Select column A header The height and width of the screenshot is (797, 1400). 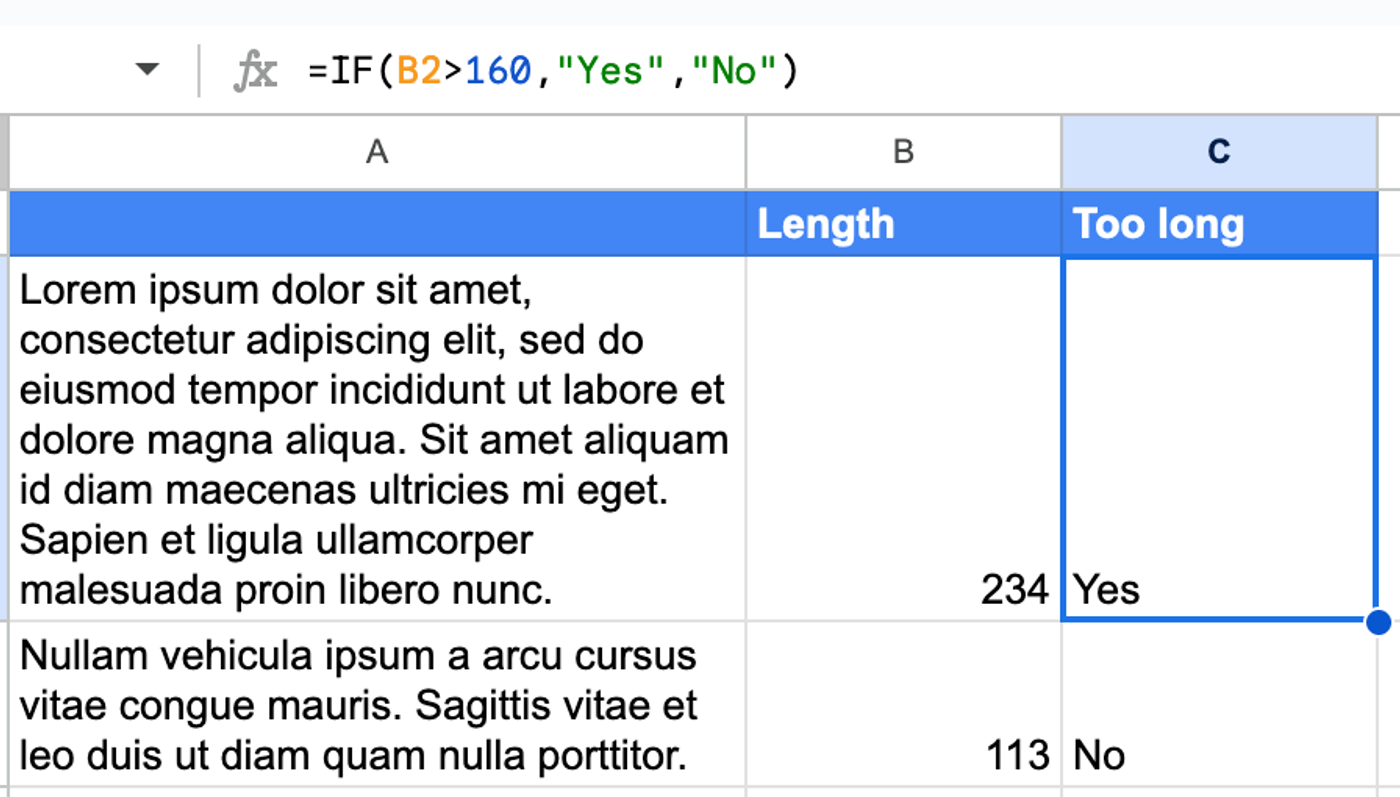pyautogui.click(x=376, y=151)
